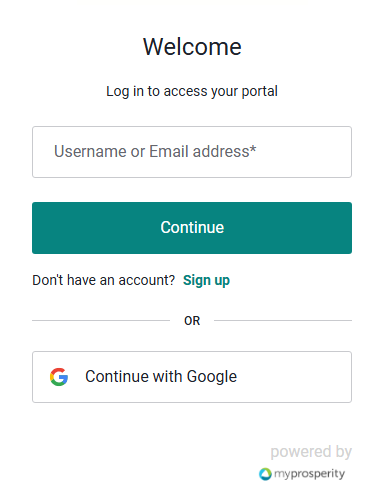
Task: Click the 'Google' word in the sign-in button
Action: click(x=212, y=377)
